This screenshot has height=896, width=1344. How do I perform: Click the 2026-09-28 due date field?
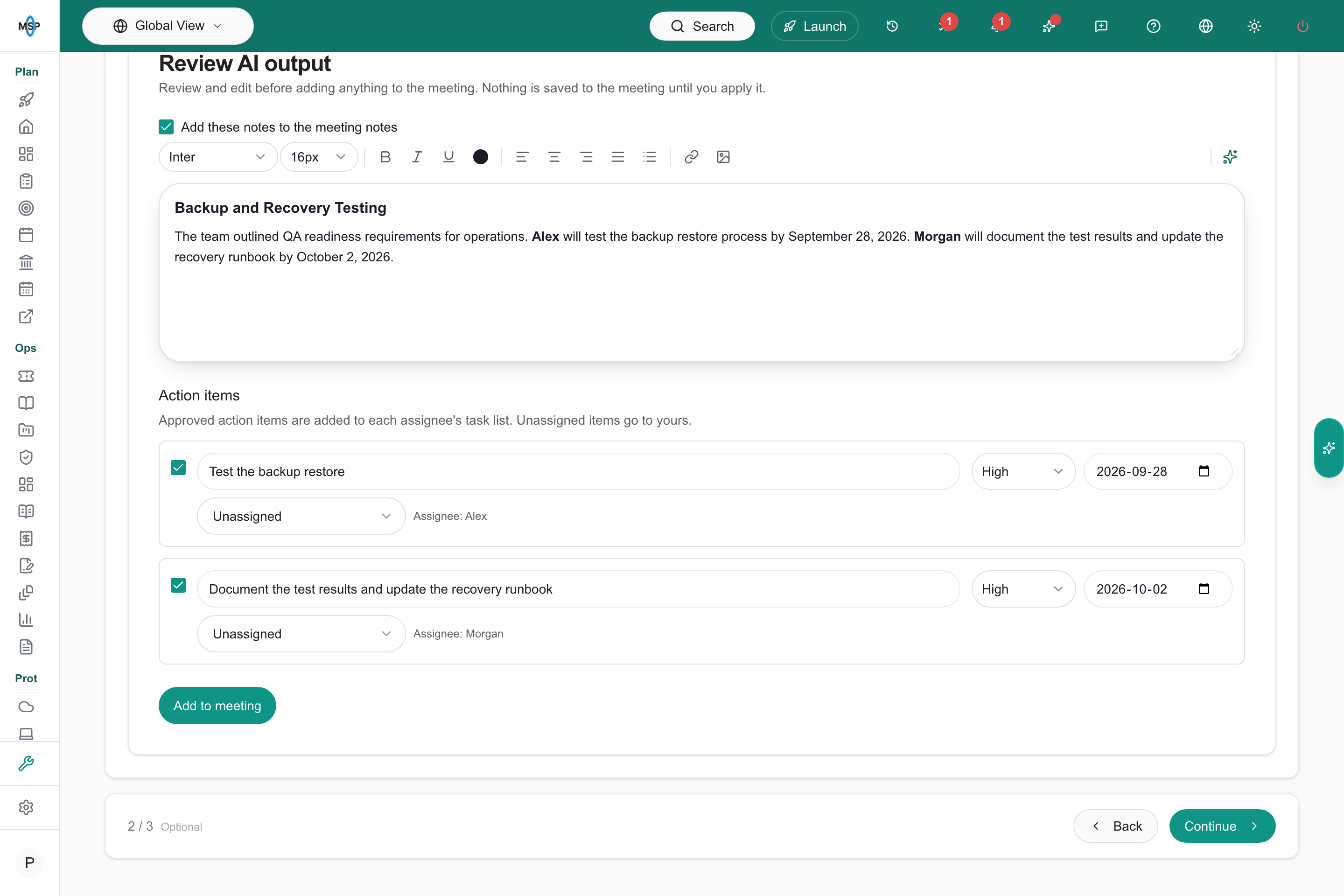(1158, 471)
